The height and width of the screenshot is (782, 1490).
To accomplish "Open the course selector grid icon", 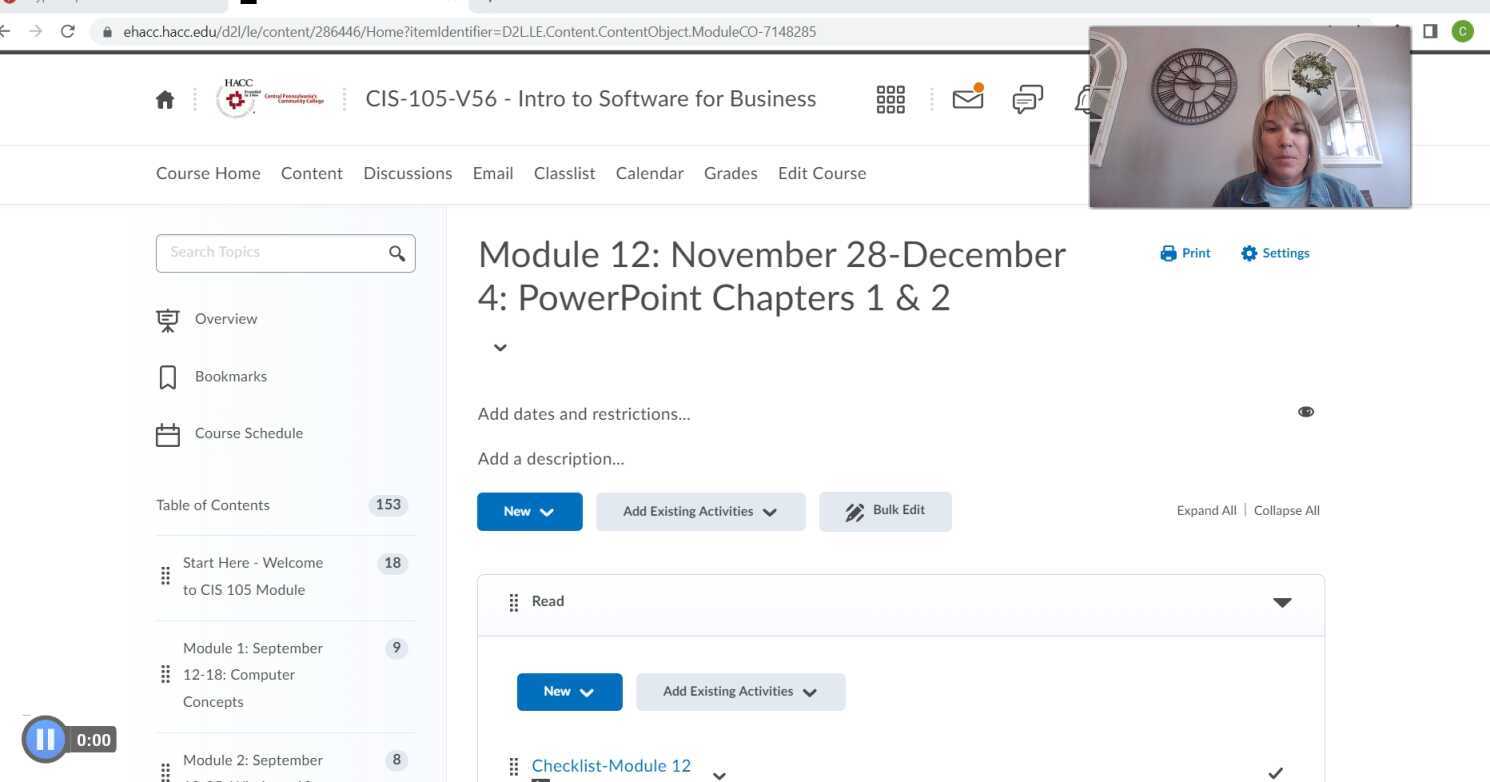I will pos(890,99).
